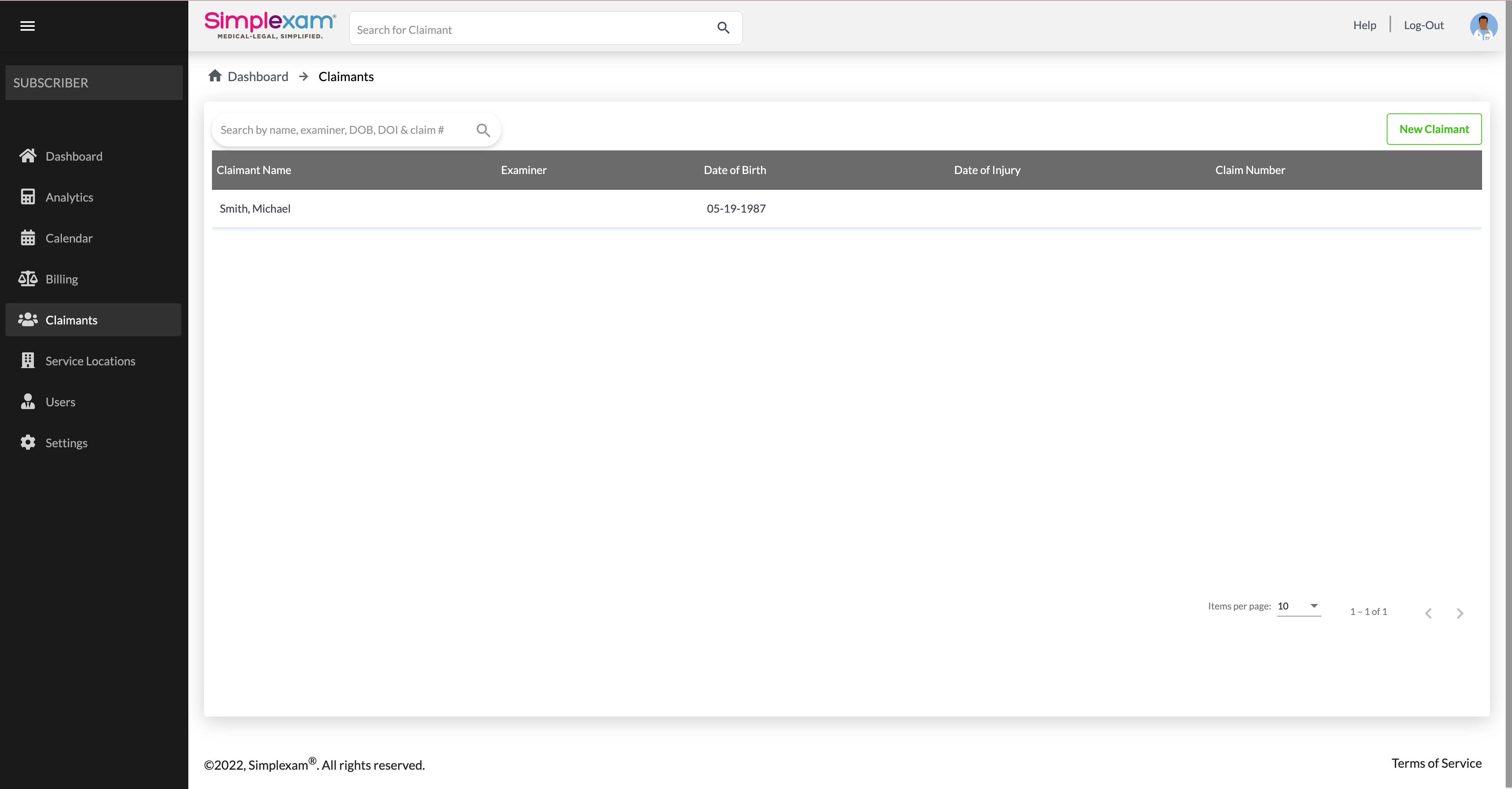
Task: Click the Settings gear icon in sidebar
Action: tap(28, 442)
